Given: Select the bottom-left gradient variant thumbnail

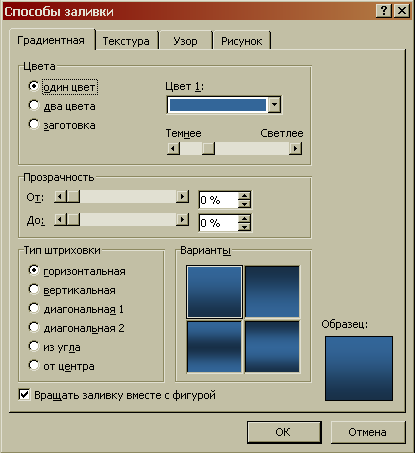Looking at the screenshot, I should point(214,346).
